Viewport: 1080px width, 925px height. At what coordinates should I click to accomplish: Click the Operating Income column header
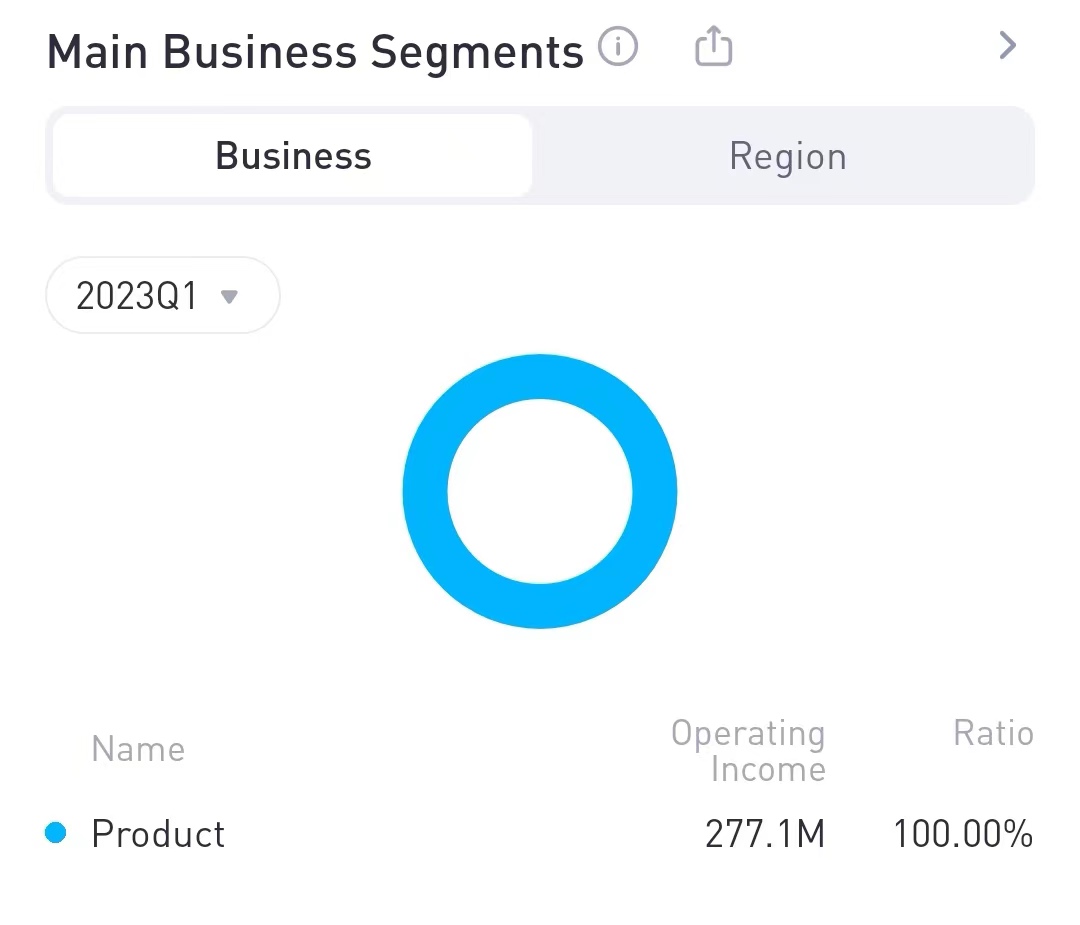click(748, 751)
